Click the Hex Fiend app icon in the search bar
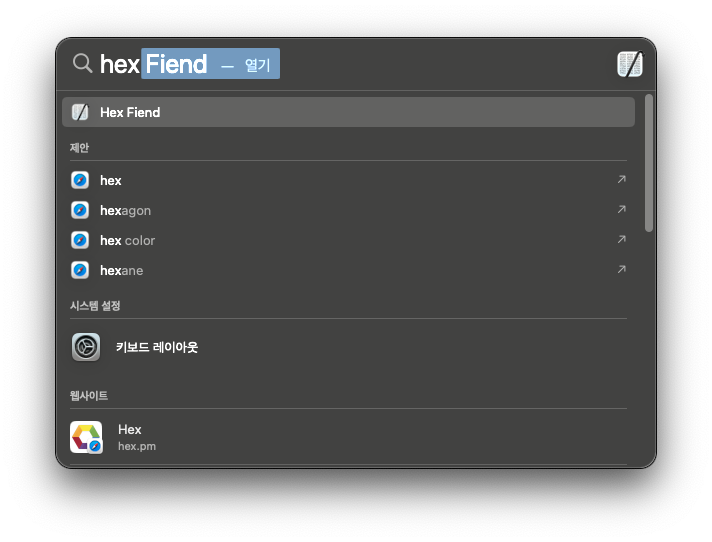Viewport: 712px width, 542px height. click(x=629, y=65)
